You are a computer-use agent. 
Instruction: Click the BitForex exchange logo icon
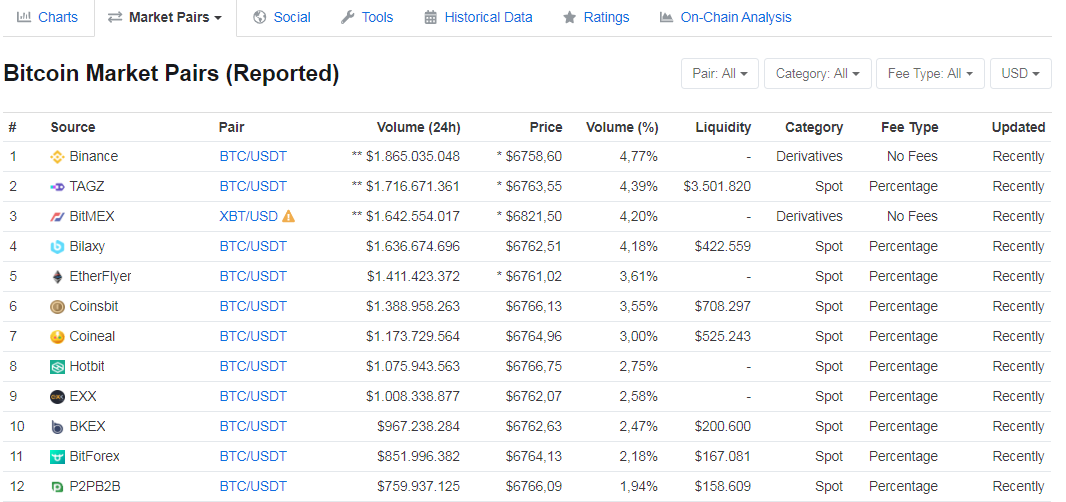coord(58,457)
